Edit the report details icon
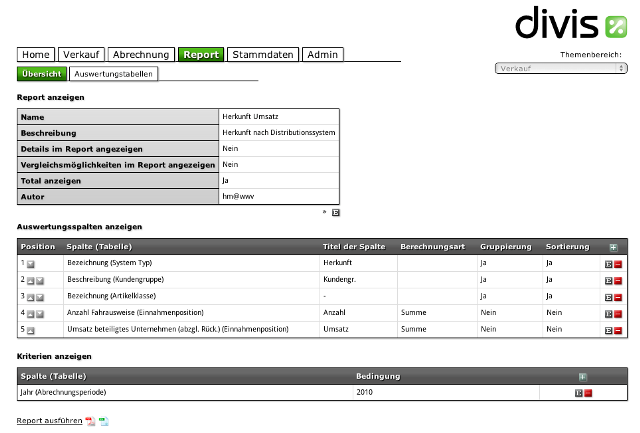Screen dimensions: 640x433 tap(335, 212)
